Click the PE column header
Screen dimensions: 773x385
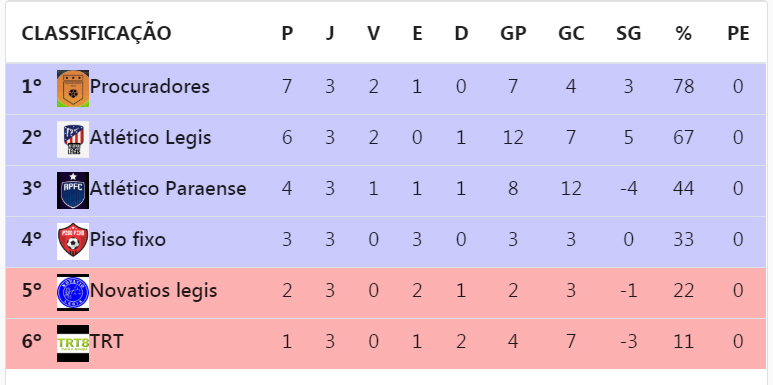738,34
